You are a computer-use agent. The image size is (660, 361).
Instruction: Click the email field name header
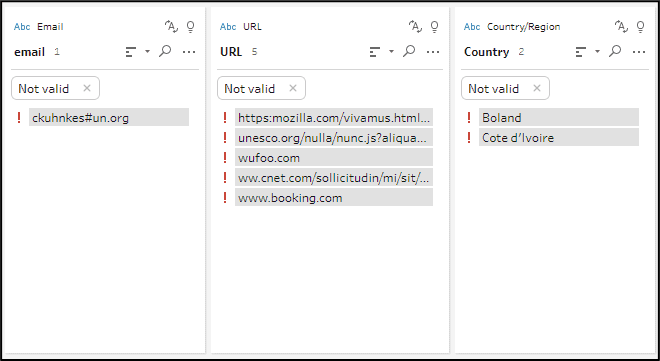(x=29, y=52)
